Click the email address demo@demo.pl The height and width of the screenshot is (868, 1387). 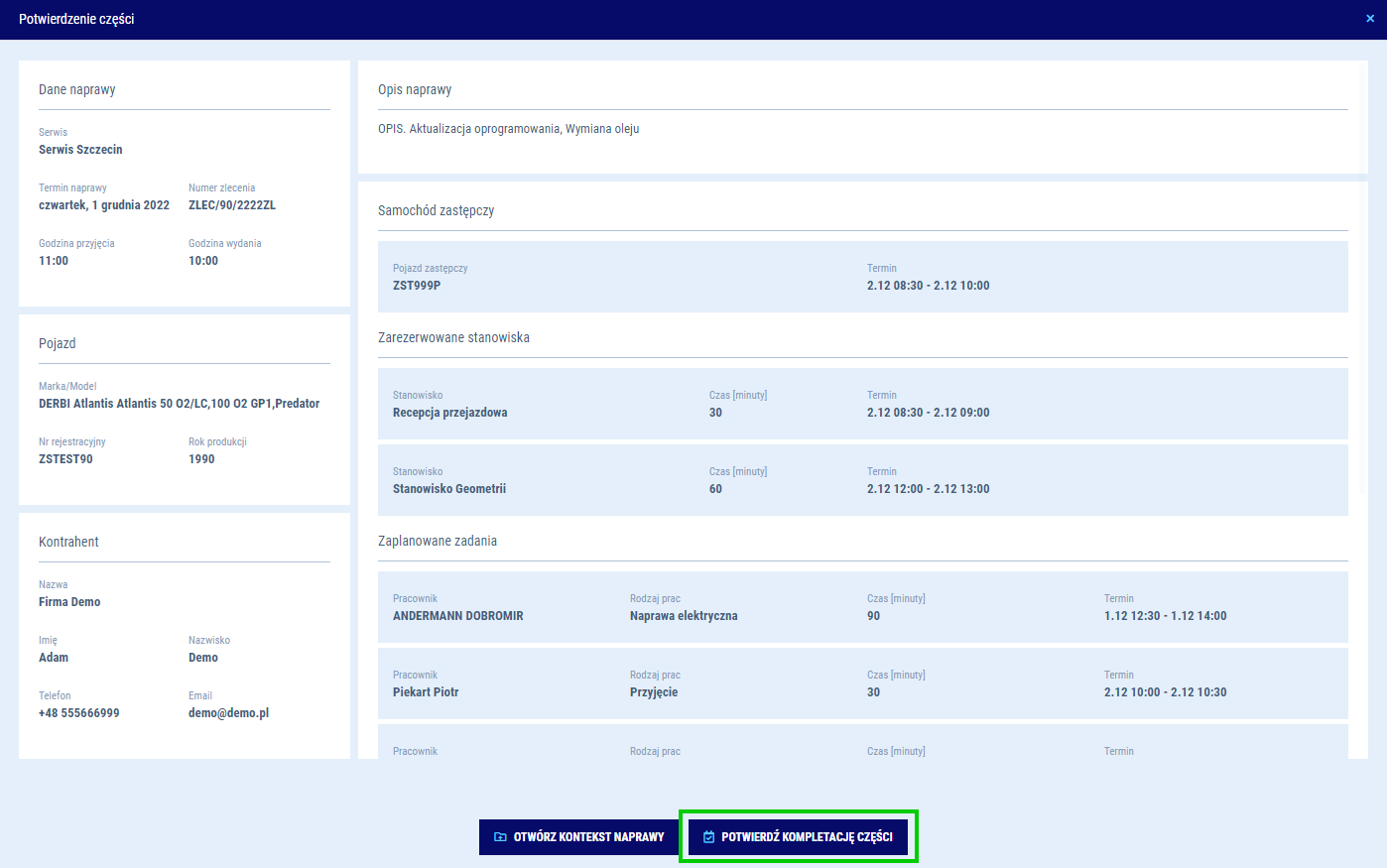click(x=228, y=713)
